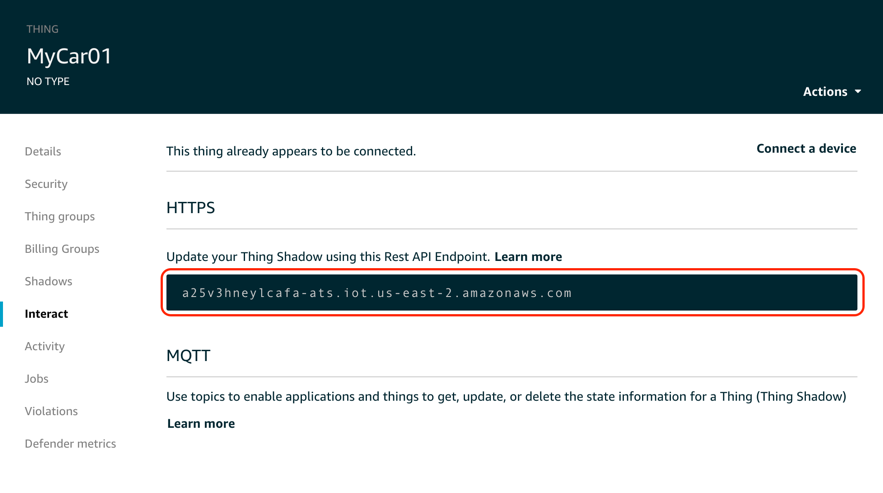Select Thing groups in sidebar
Viewport: 883px width, 493px height.
tap(60, 217)
